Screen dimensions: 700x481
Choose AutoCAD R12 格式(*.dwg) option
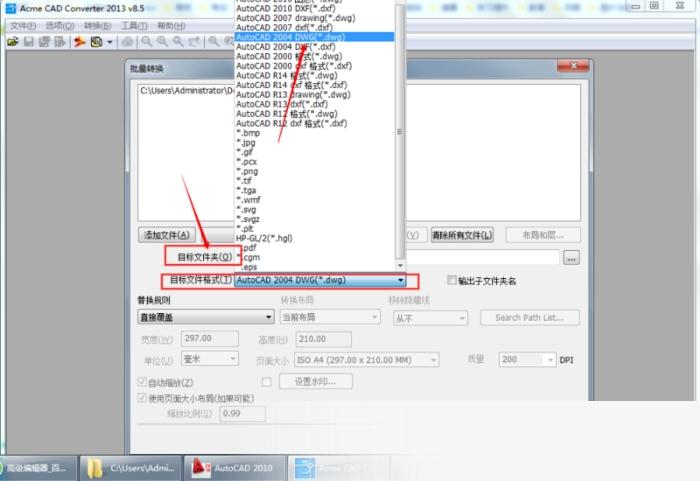314,114
